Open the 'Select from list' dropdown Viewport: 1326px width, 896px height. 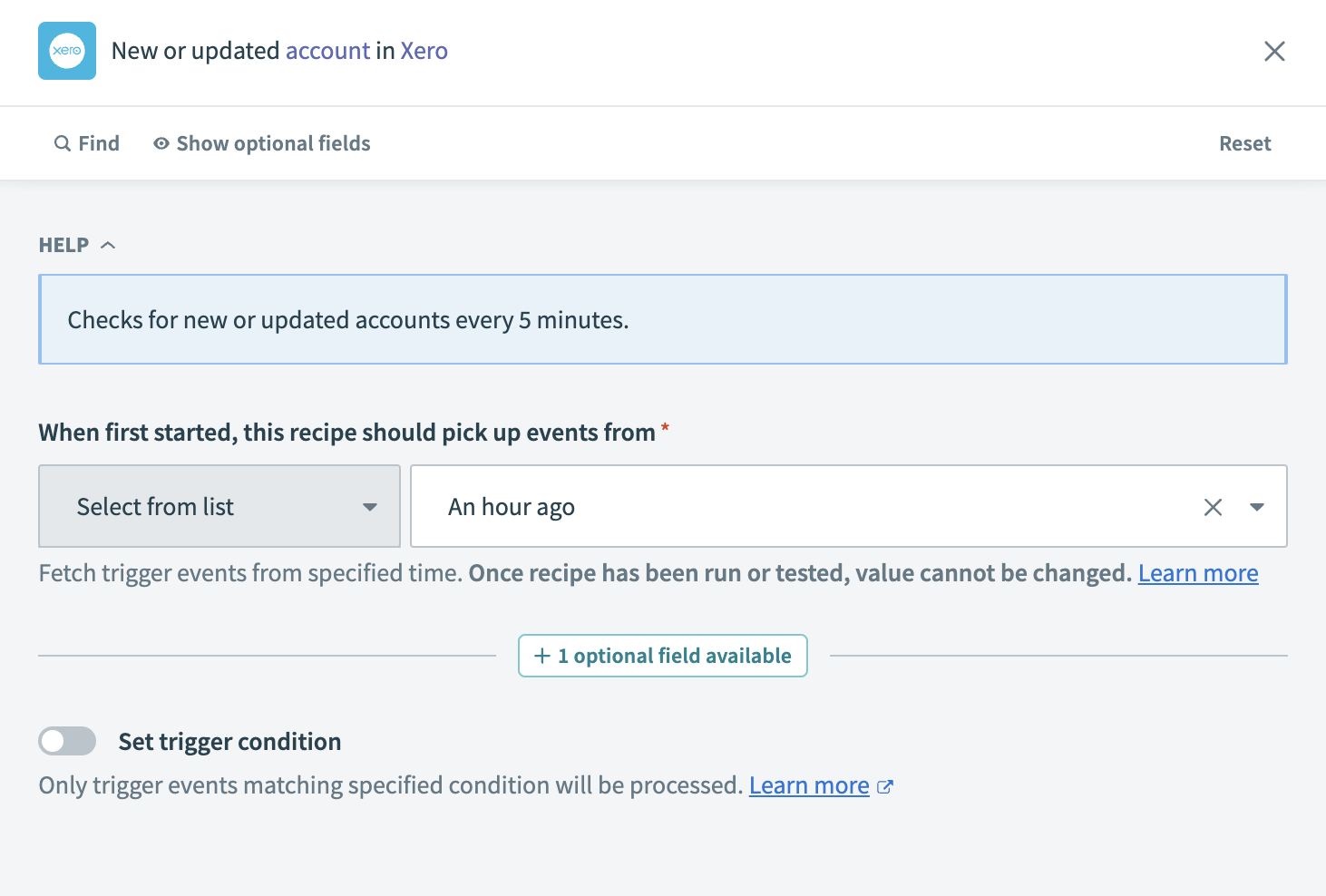coord(219,506)
